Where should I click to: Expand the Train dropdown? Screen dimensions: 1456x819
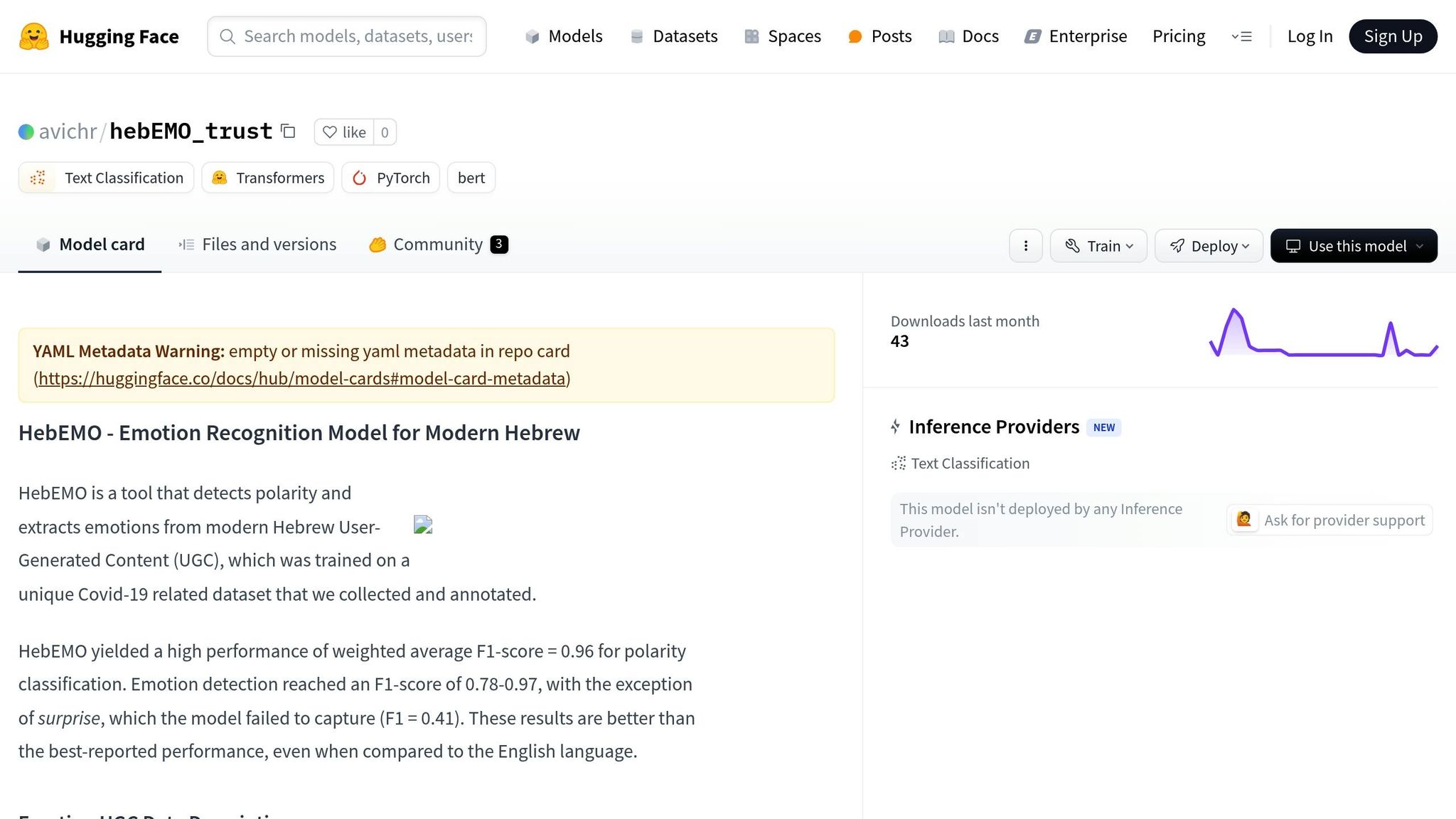[x=1098, y=246]
